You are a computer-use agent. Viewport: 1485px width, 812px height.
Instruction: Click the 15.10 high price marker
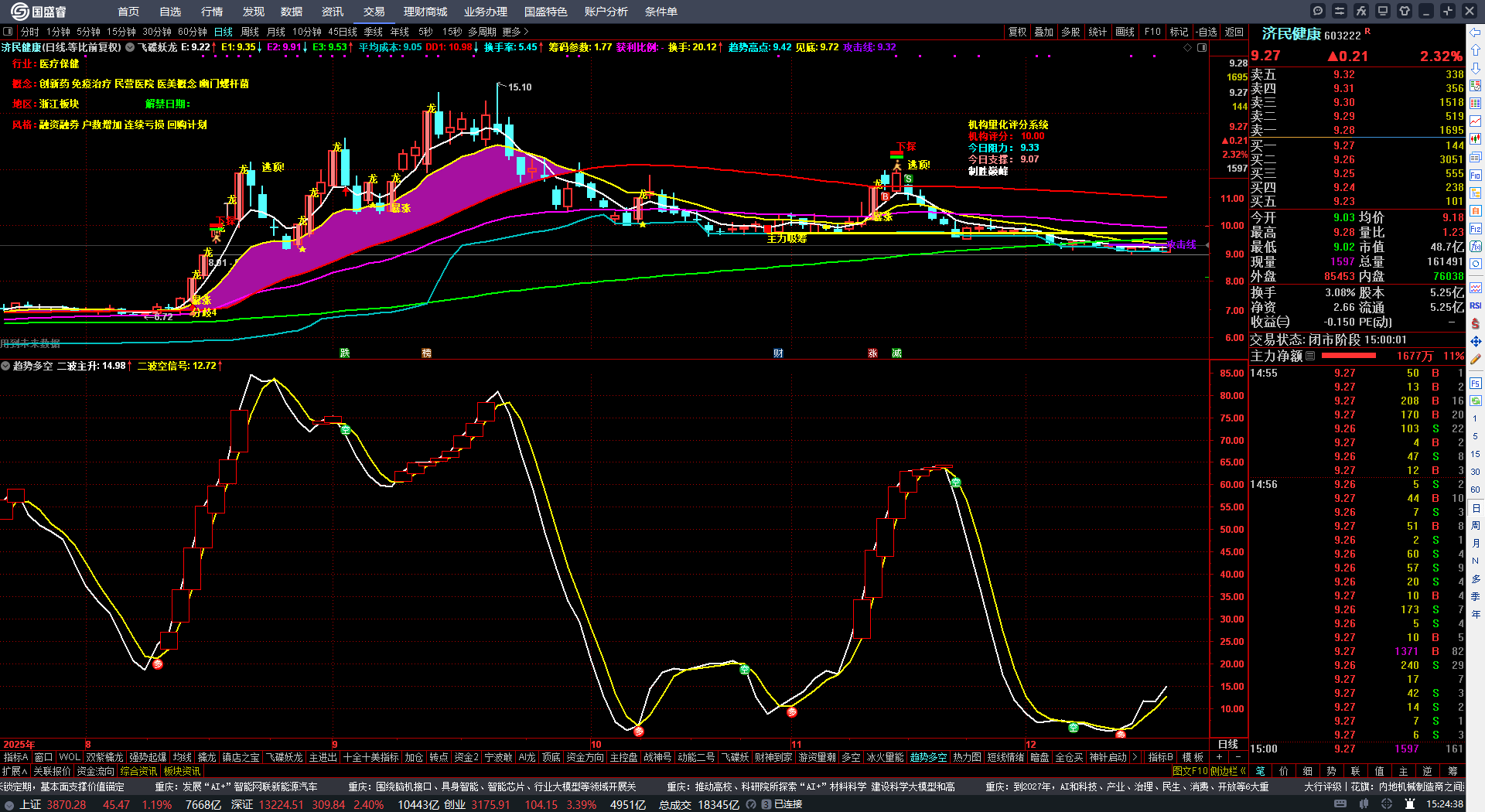(x=520, y=87)
